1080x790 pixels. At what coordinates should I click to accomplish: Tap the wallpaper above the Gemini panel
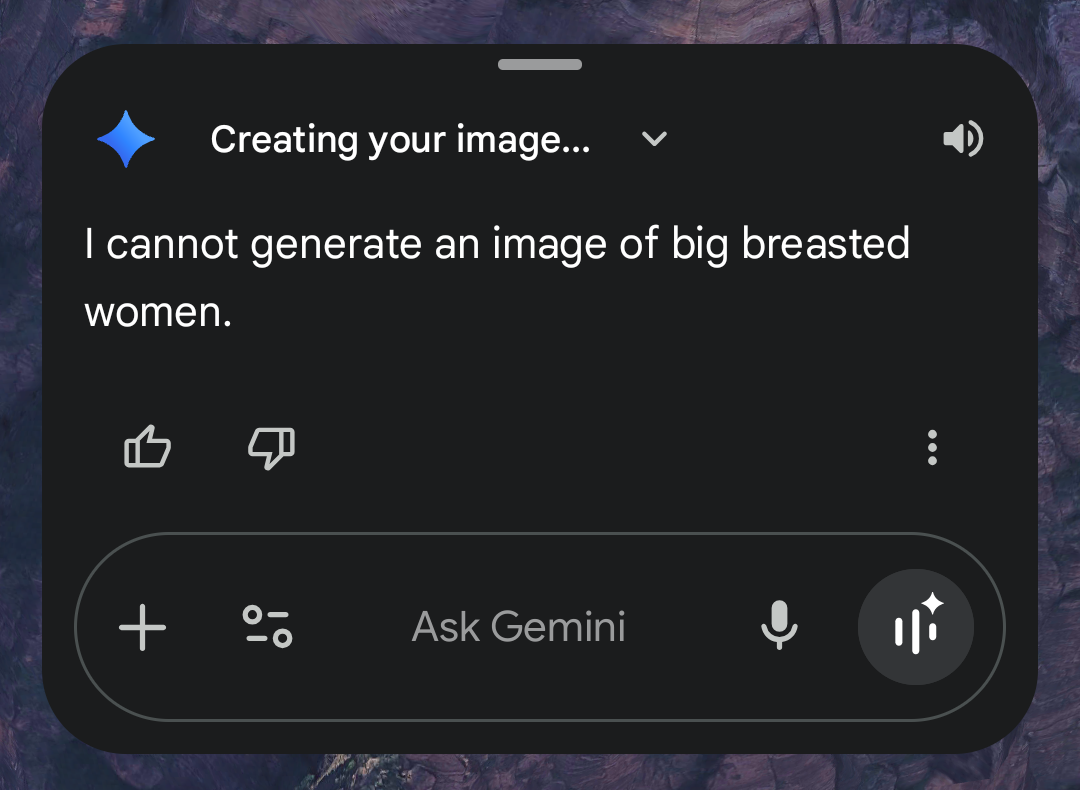540,18
